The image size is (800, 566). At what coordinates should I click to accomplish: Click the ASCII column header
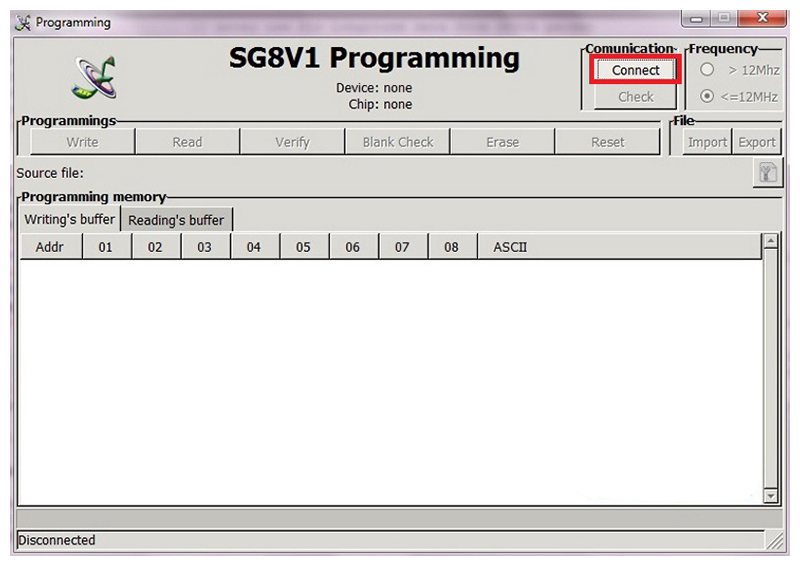(510, 247)
